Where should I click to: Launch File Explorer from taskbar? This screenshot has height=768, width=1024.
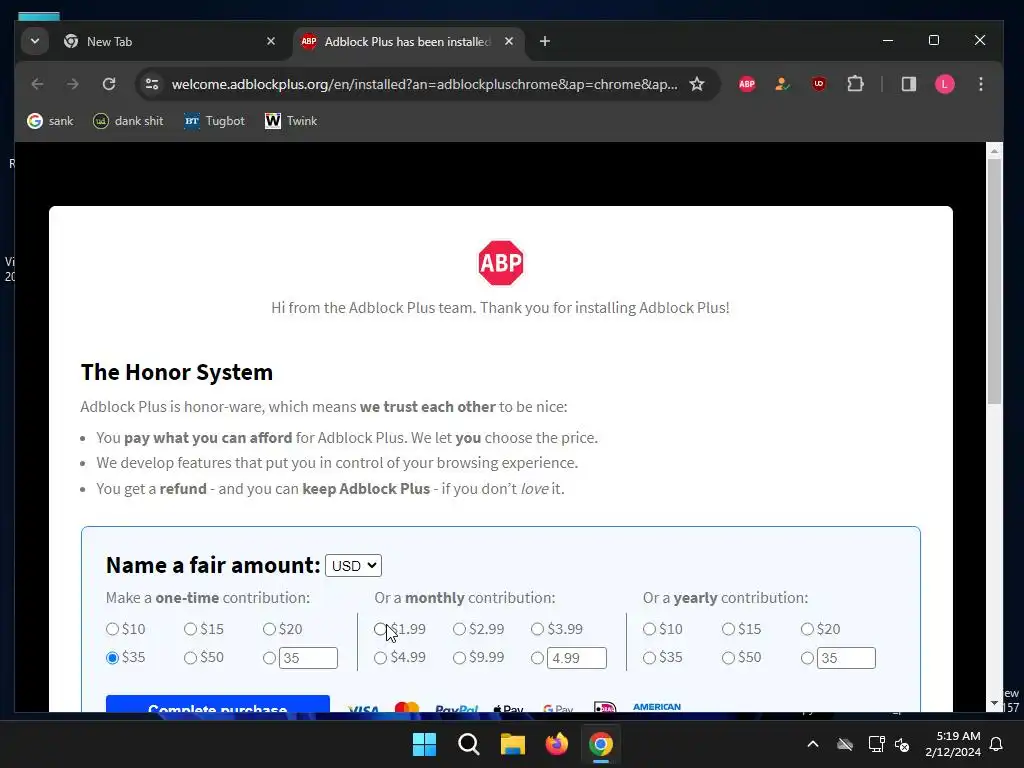(513, 744)
